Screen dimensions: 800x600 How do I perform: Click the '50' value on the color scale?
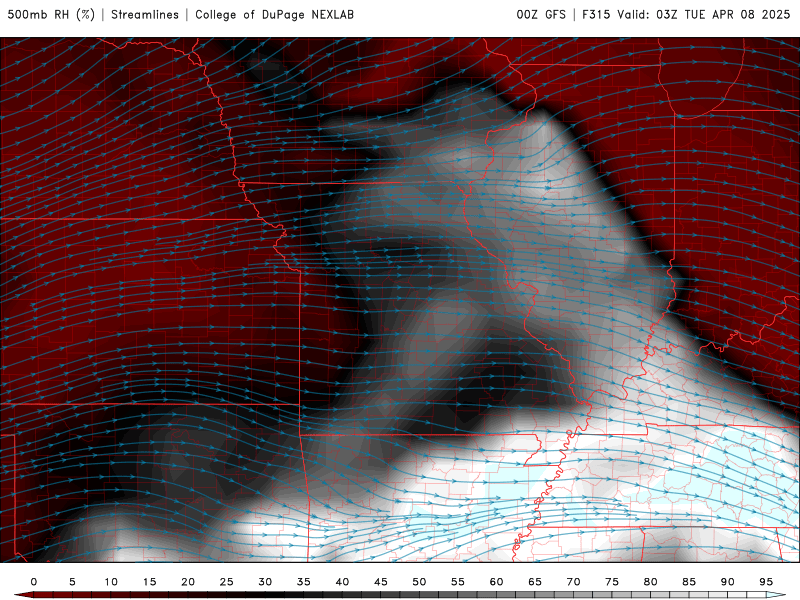(x=419, y=582)
